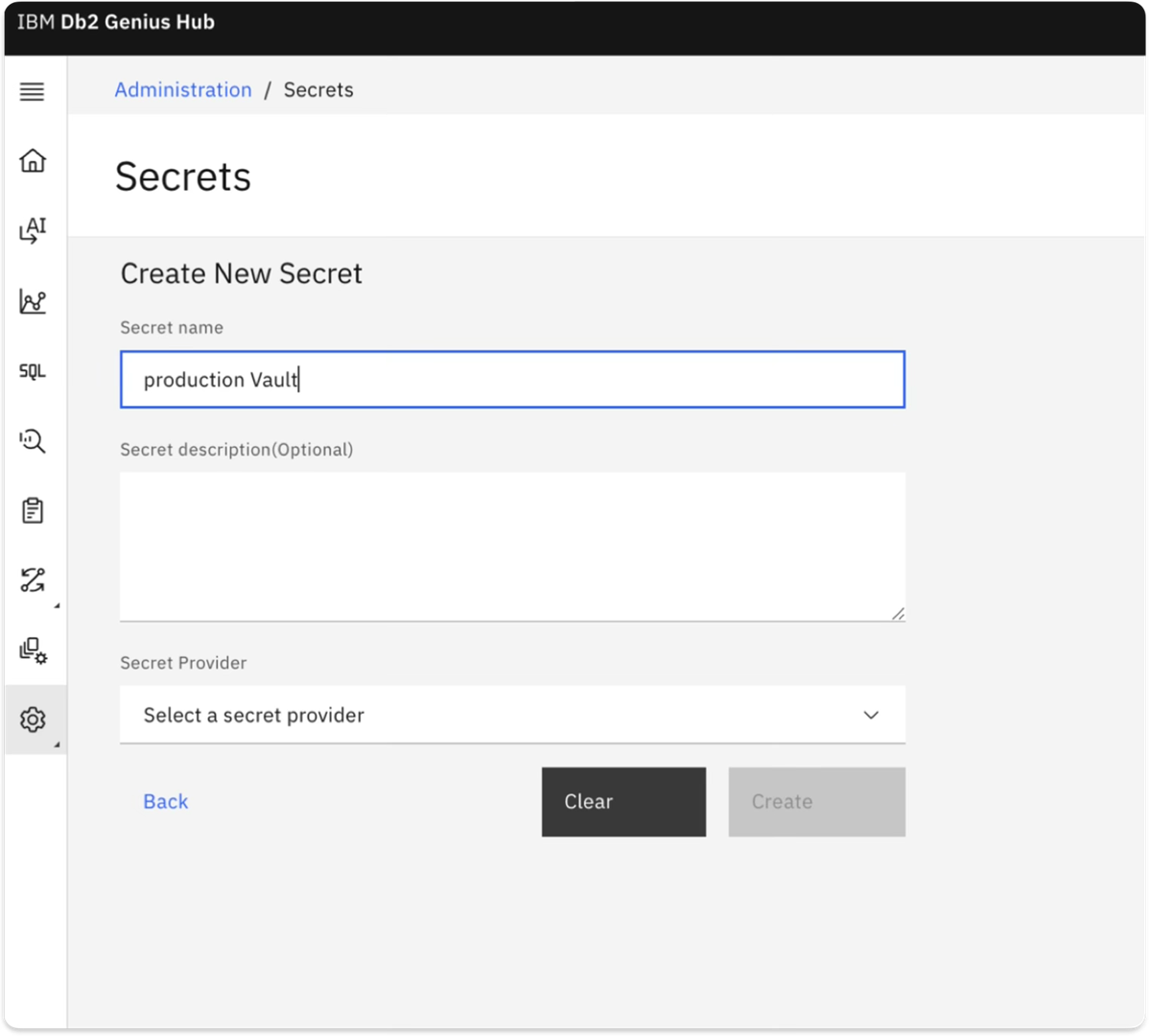
Task: Click the Secret Provider label
Action: tap(183, 663)
